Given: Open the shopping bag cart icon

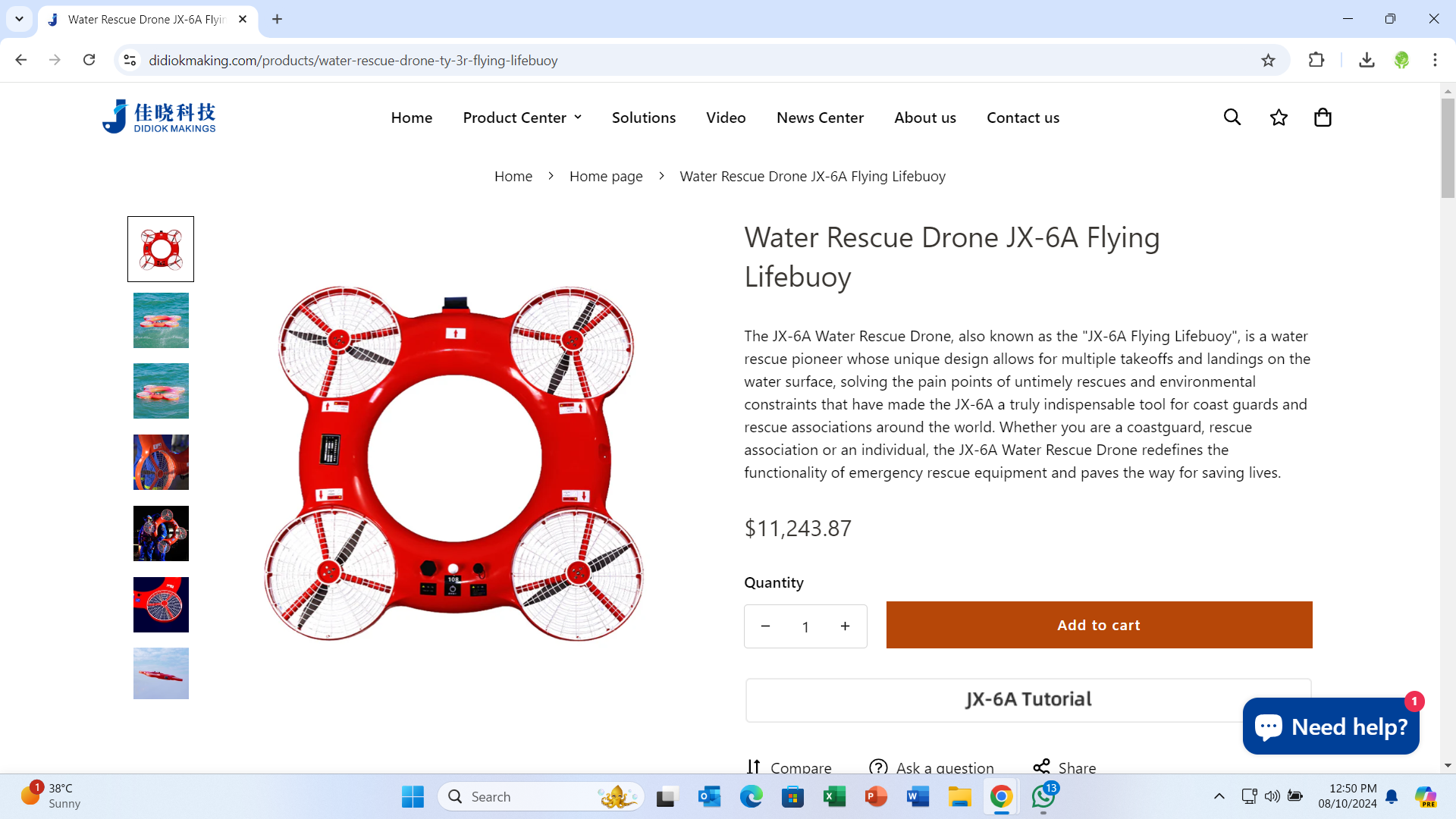Looking at the screenshot, I should (1323, 118).
